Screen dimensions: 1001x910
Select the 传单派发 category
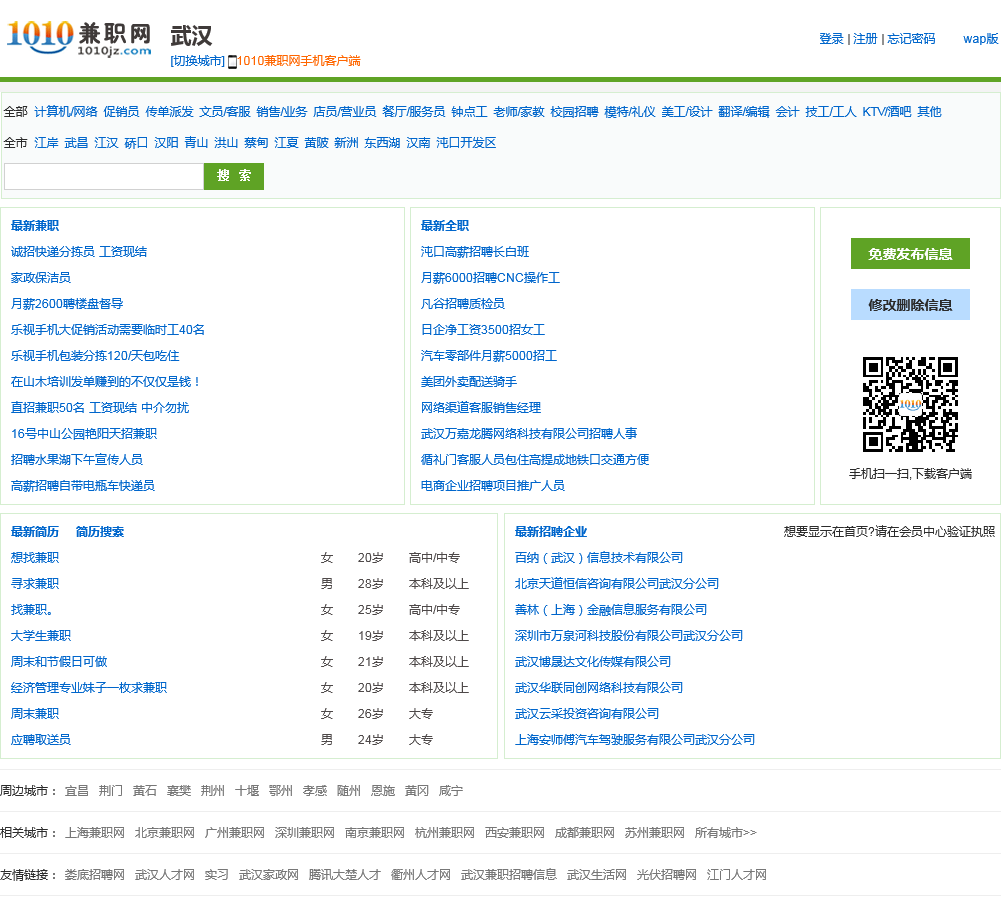[169, 112]
